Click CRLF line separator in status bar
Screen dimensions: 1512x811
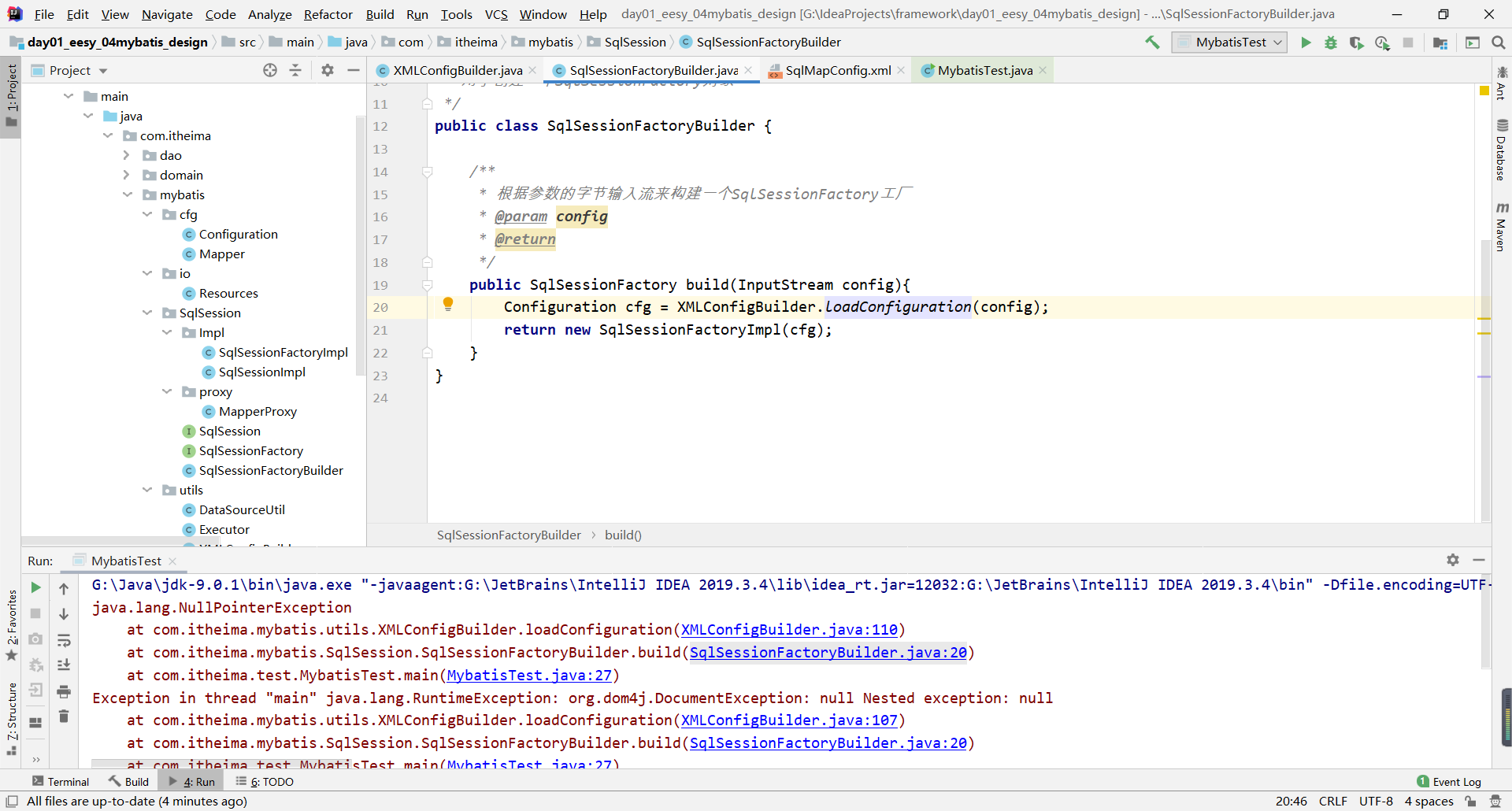pyautogui.click(x=1332, y=801)
